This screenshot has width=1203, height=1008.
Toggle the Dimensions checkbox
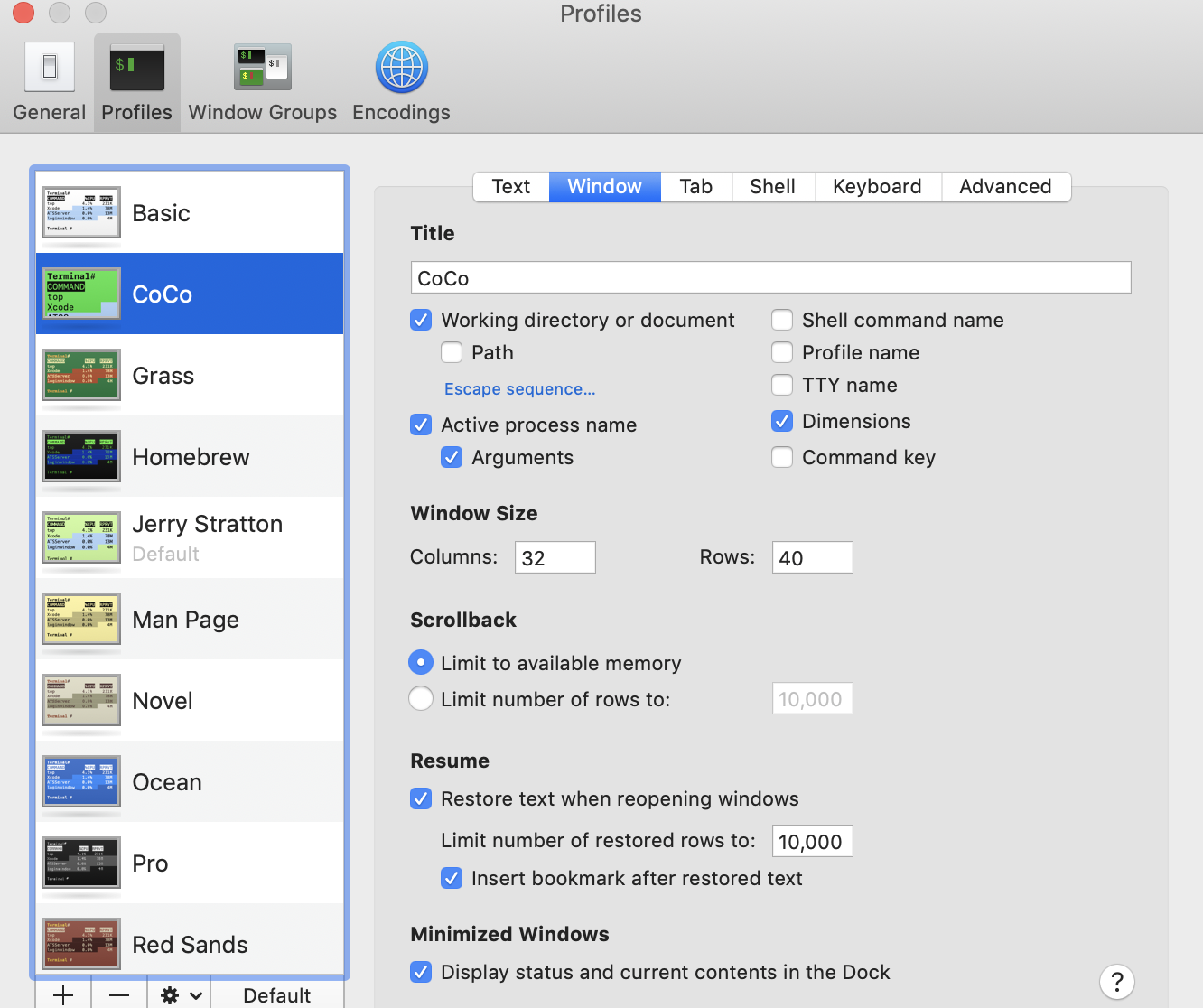[782, 422]
